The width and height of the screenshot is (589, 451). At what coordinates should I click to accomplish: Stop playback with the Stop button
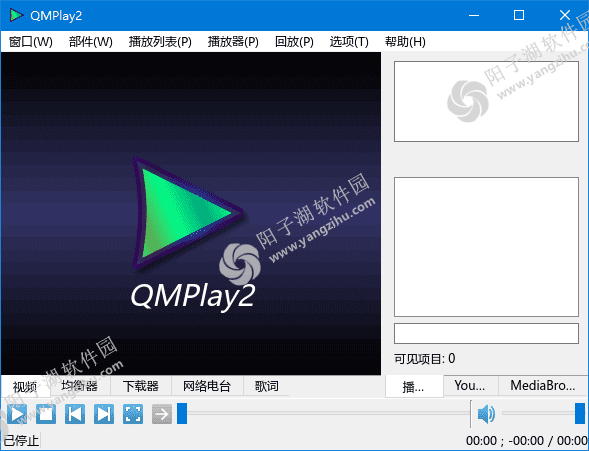46,414
